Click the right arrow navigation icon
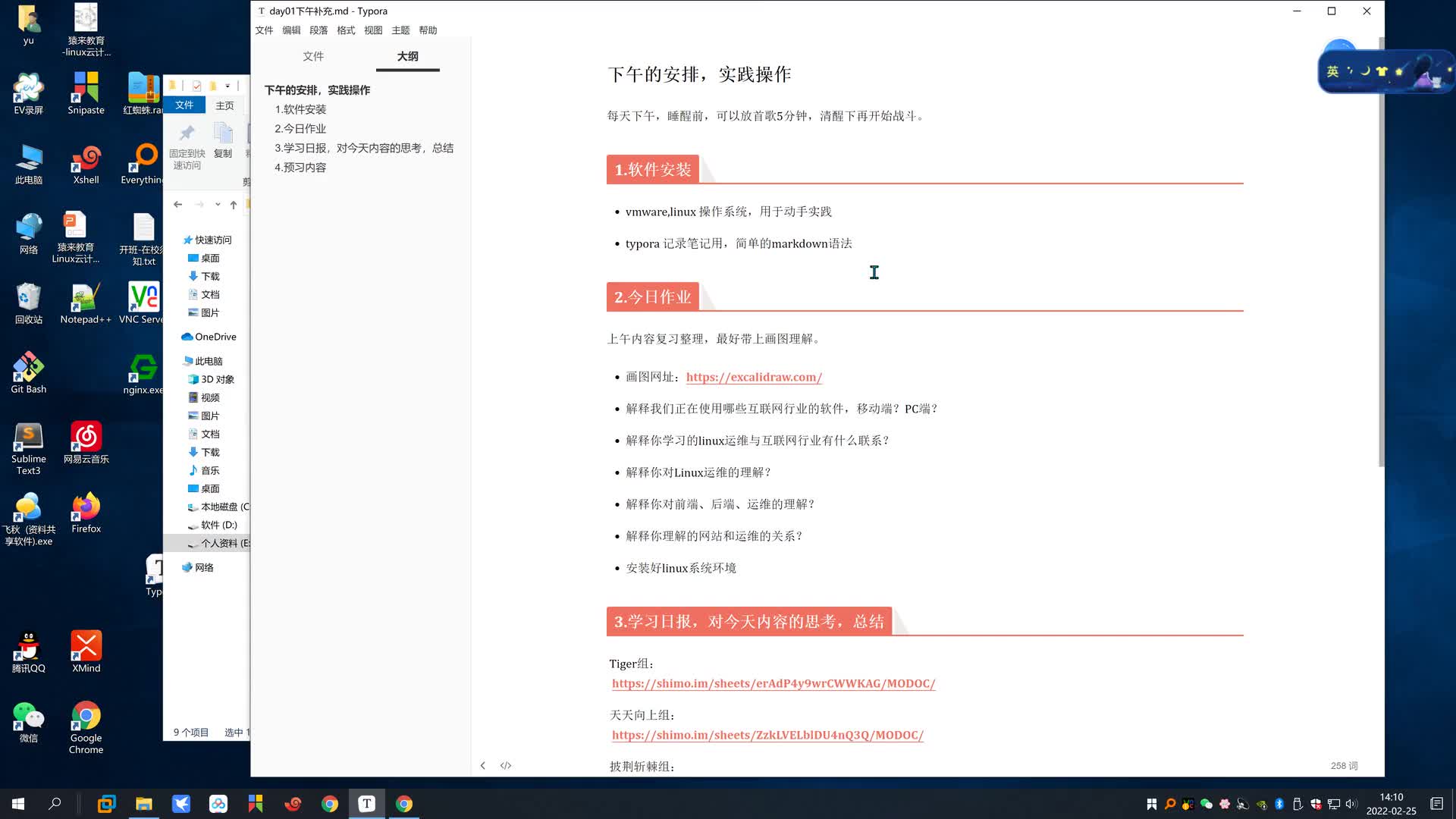This screenshot has width=1456, height=819. [x=199, y=204]
